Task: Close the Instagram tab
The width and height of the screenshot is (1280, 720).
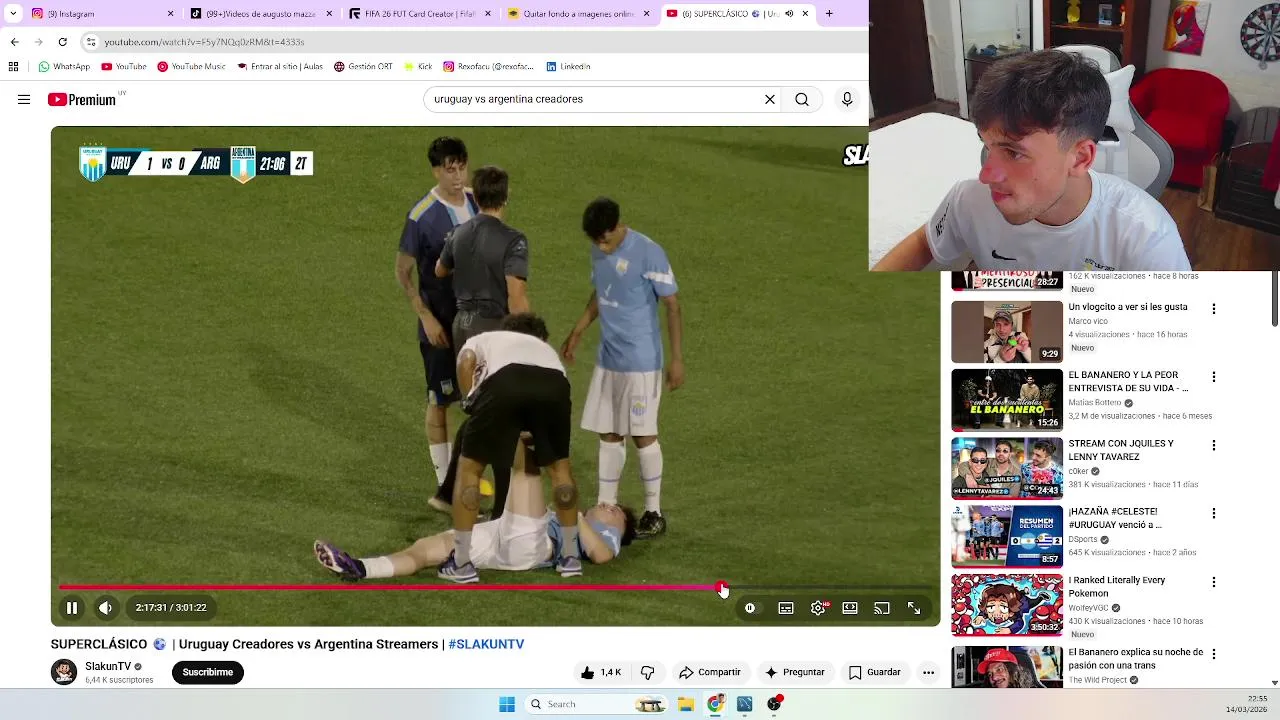Action: click(x=170, y=14)
